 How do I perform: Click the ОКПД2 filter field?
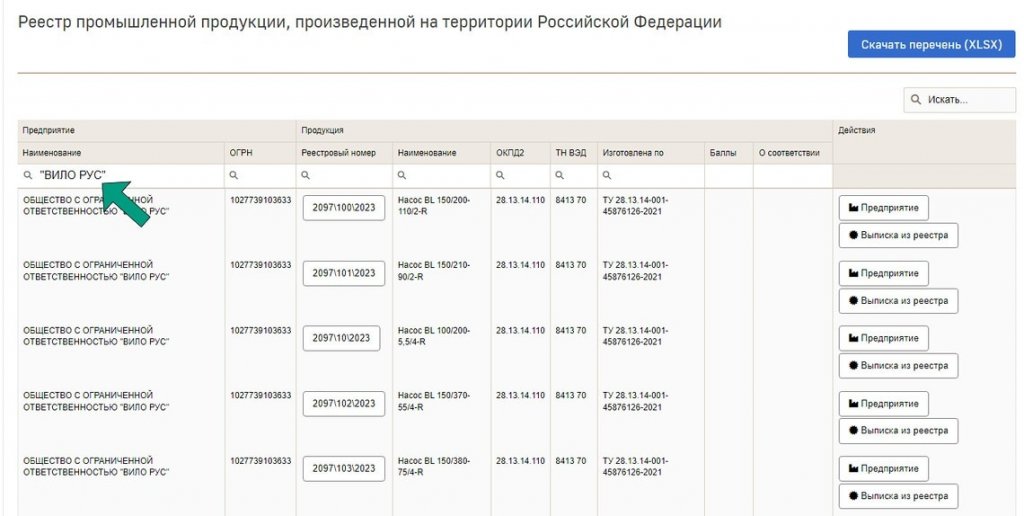tap(520, 176)
